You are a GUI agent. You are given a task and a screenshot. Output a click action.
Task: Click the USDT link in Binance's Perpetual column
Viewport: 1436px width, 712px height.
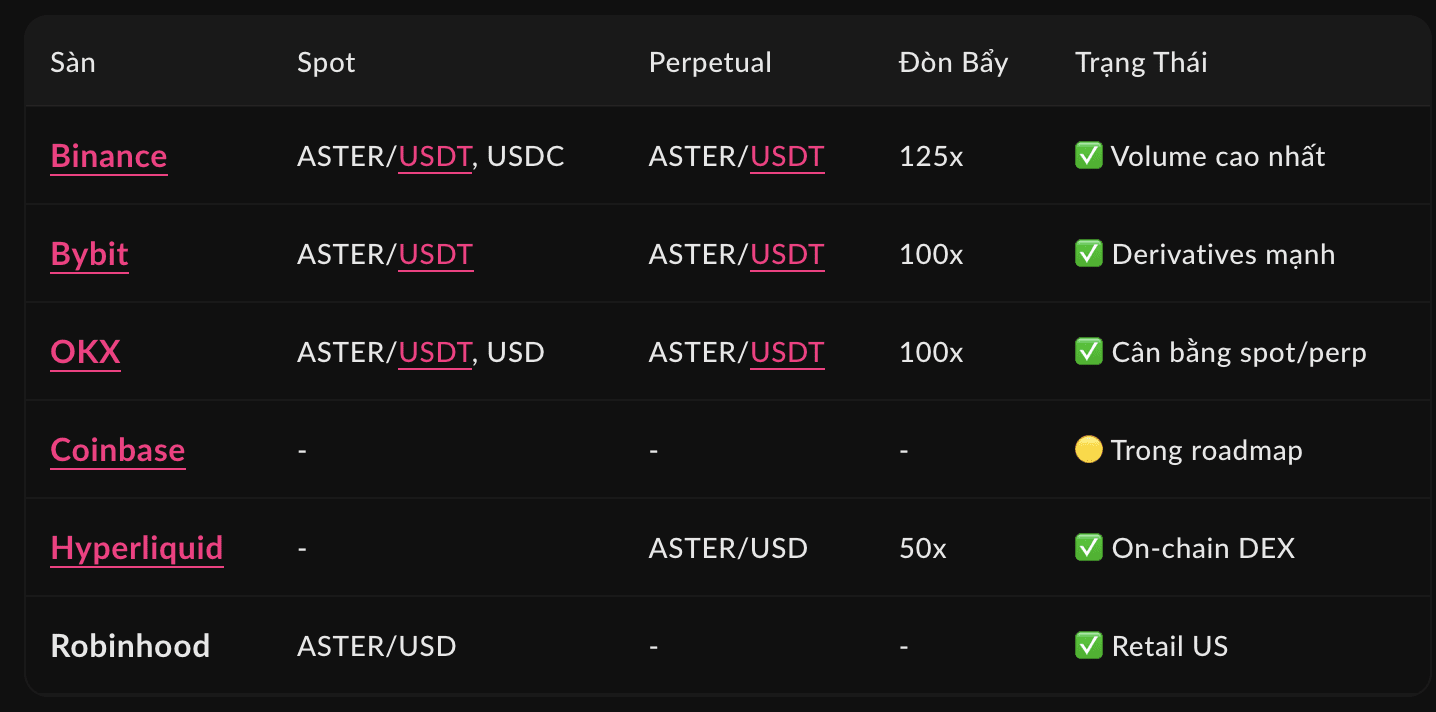point(787,156)
